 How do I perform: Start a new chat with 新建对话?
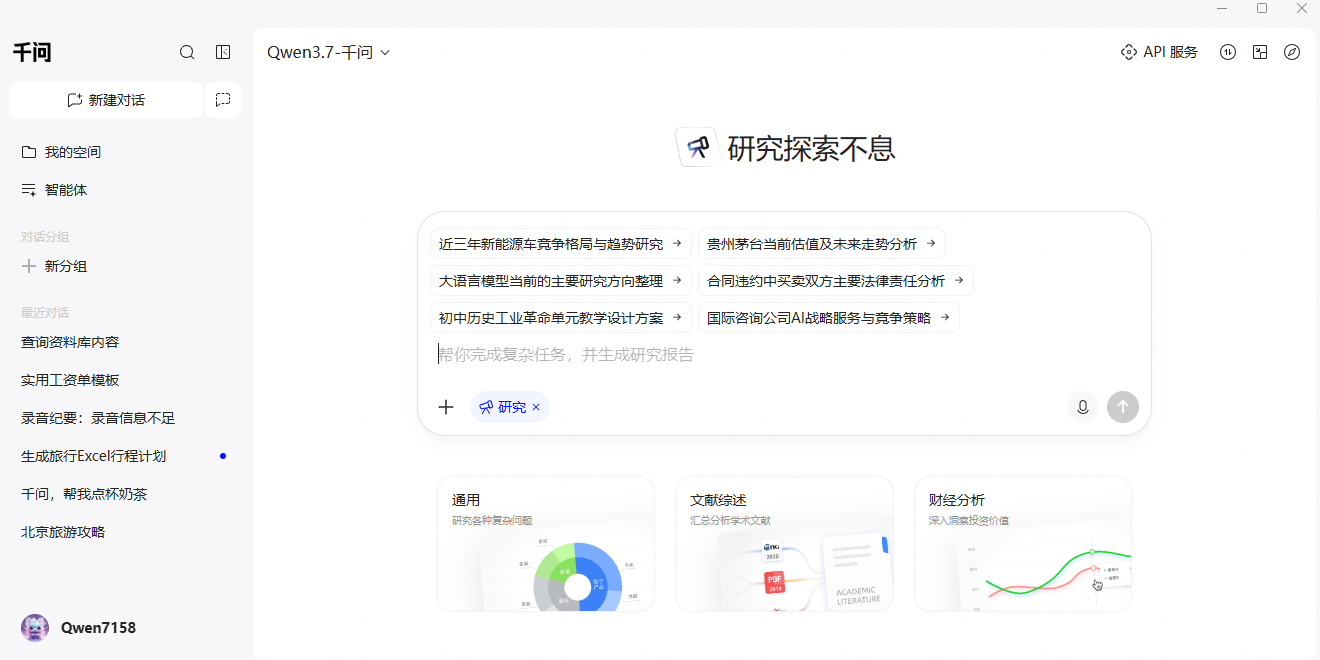[x=106, y=100]
